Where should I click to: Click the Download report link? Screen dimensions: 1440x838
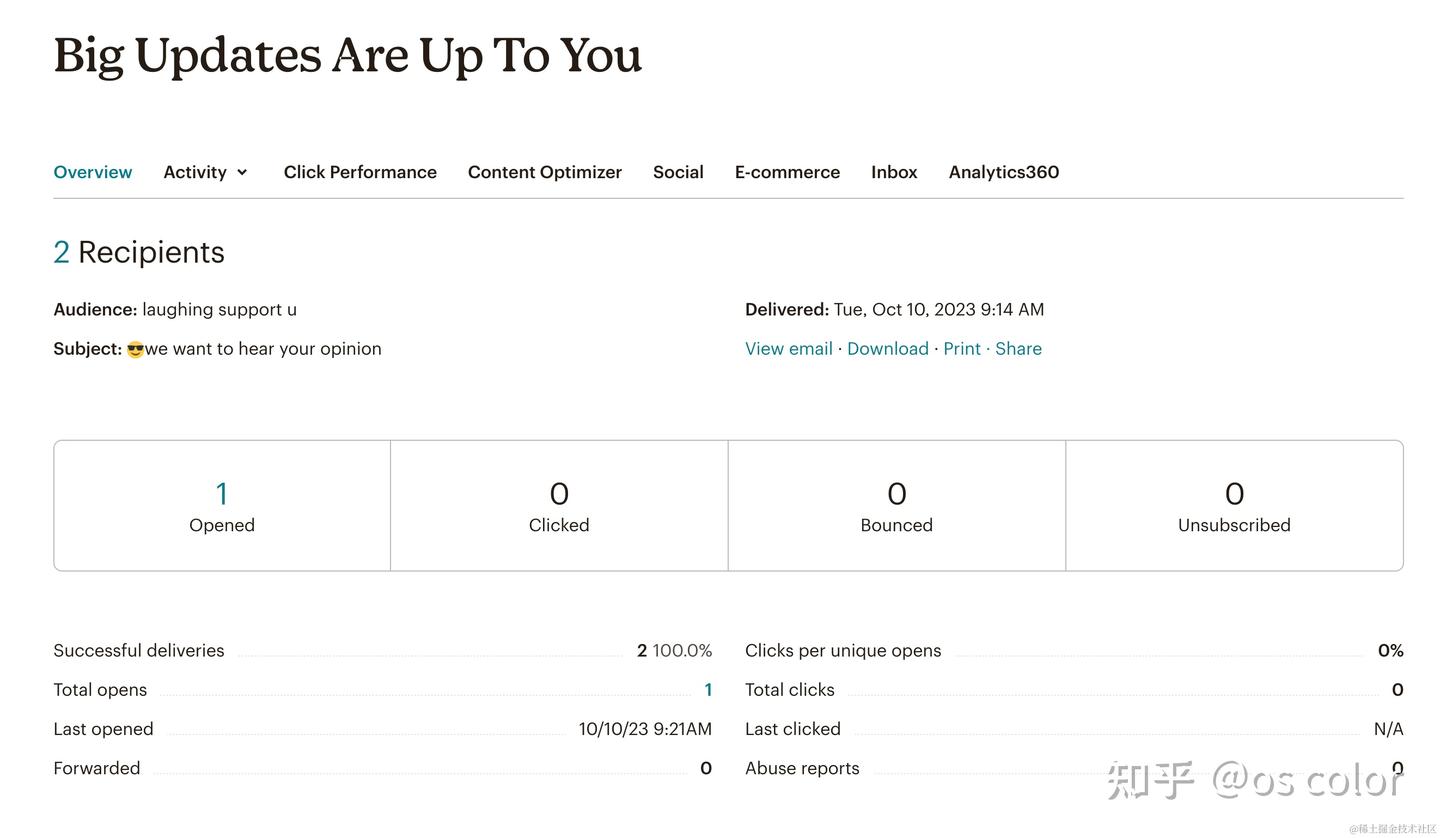click(887, 349)
